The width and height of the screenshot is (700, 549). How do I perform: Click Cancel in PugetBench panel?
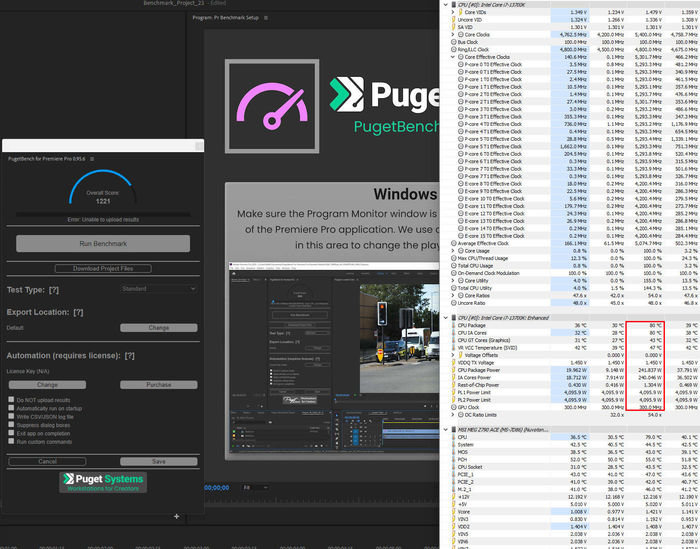click(47, 462)
